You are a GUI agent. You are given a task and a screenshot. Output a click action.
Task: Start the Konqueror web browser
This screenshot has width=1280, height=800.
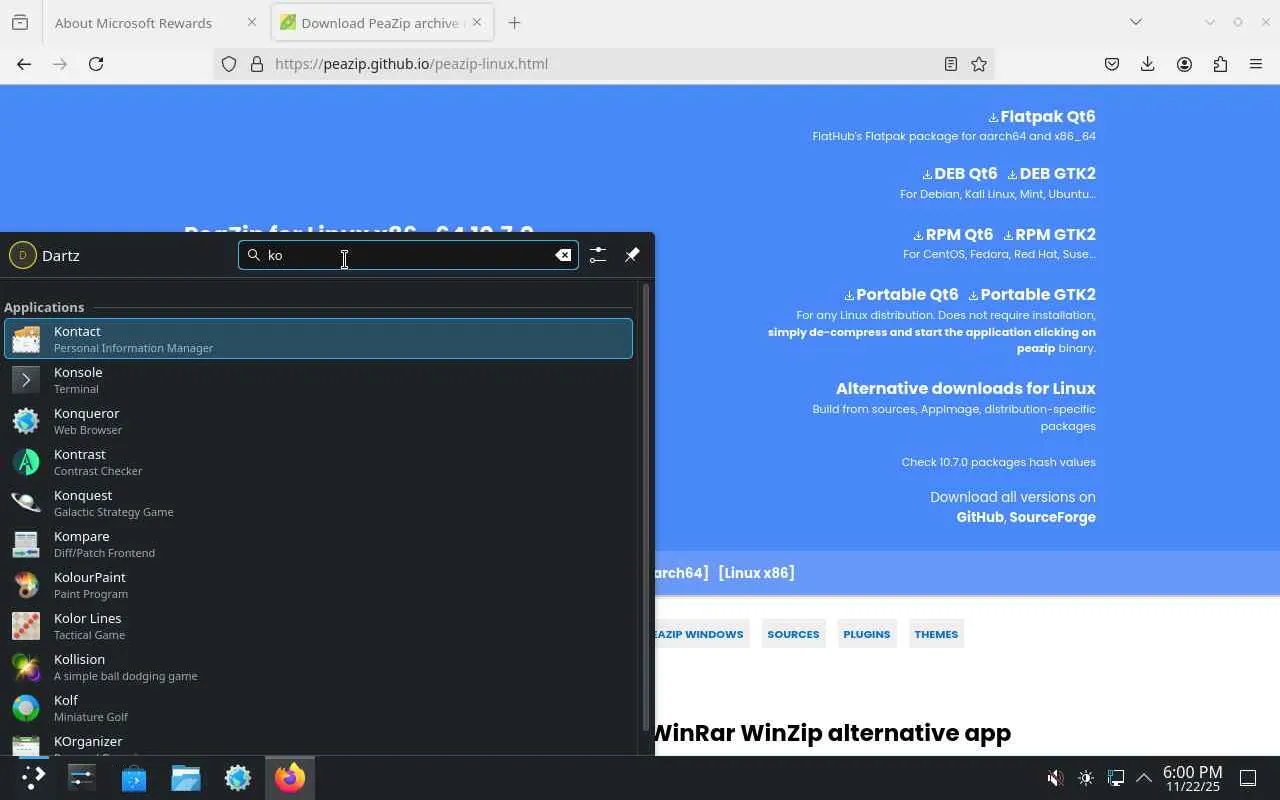point(318,421)
